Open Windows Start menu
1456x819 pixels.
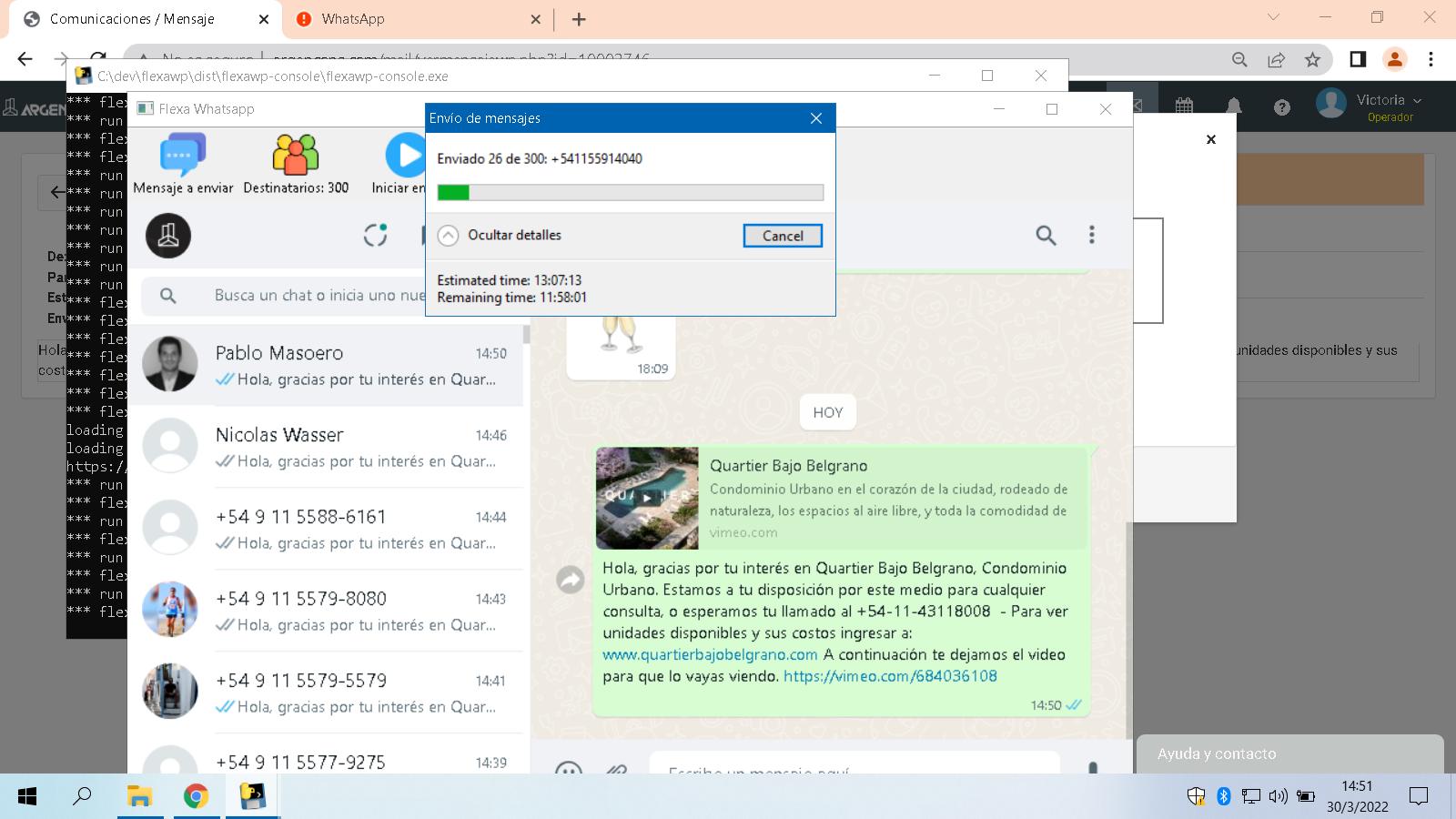[x=27, y=797]
